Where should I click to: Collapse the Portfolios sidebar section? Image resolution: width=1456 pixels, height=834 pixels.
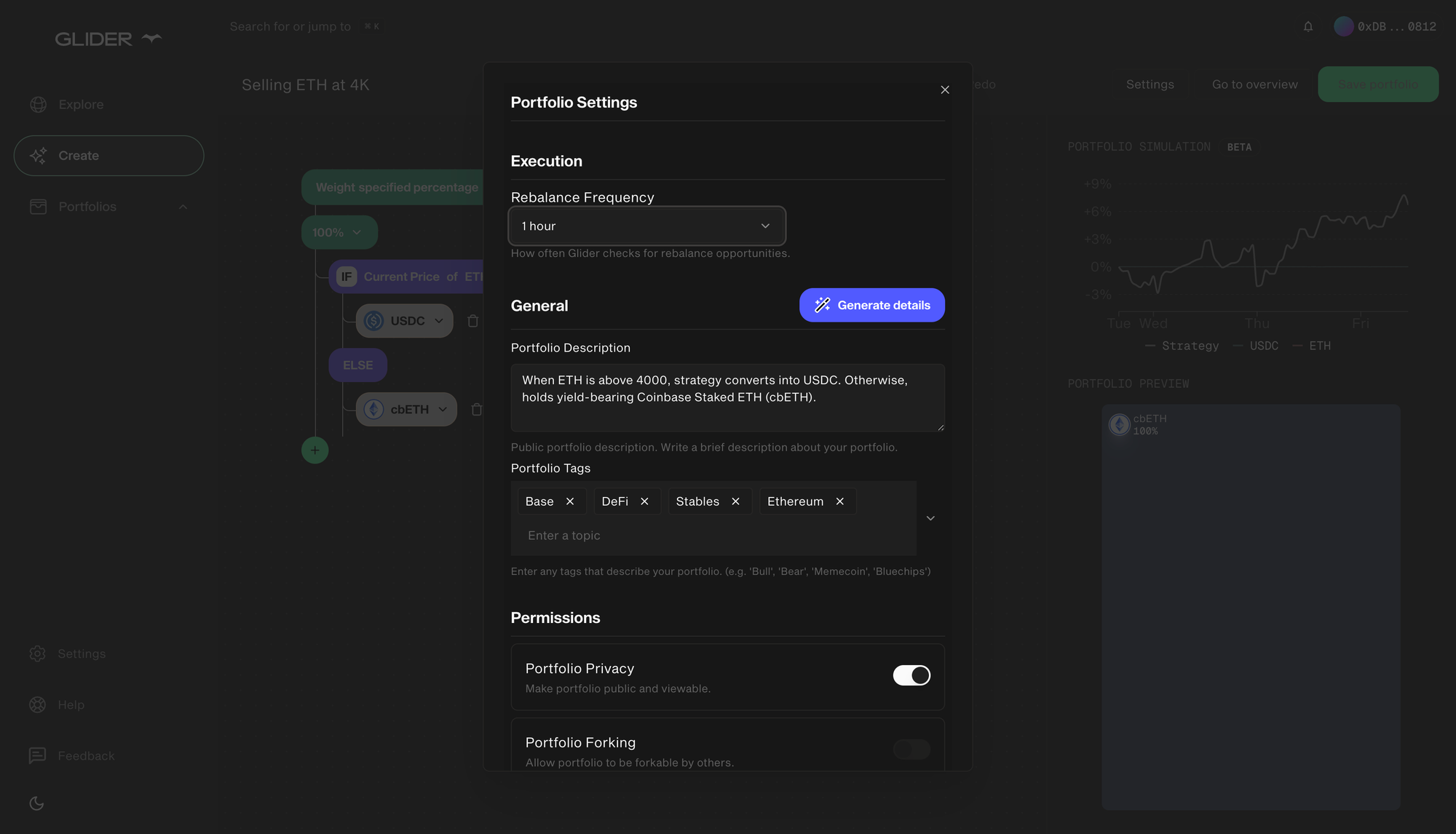(x=183, y=207)
